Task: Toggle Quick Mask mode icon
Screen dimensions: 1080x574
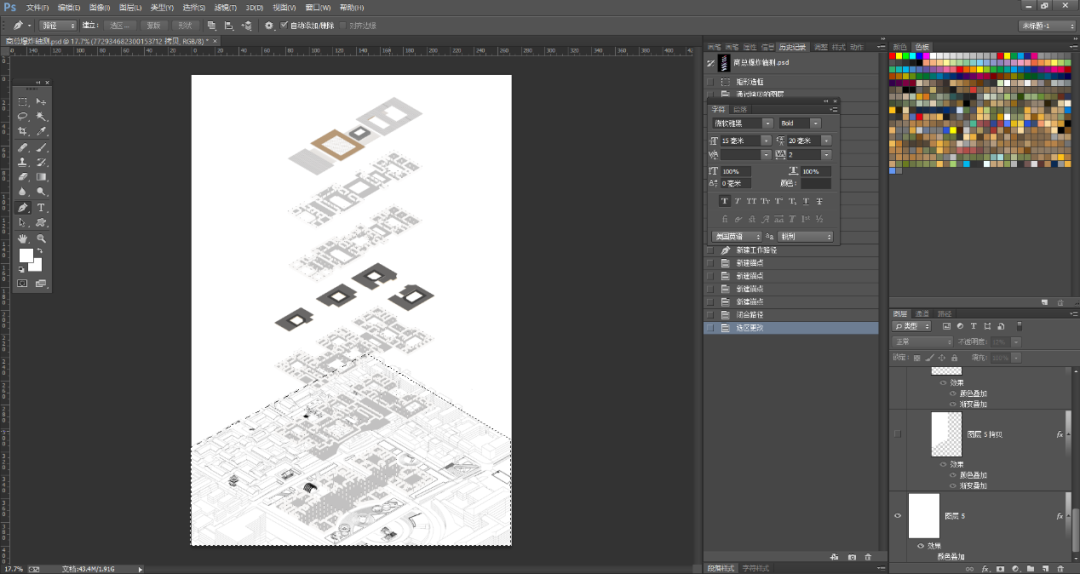Action: point(23,283)
